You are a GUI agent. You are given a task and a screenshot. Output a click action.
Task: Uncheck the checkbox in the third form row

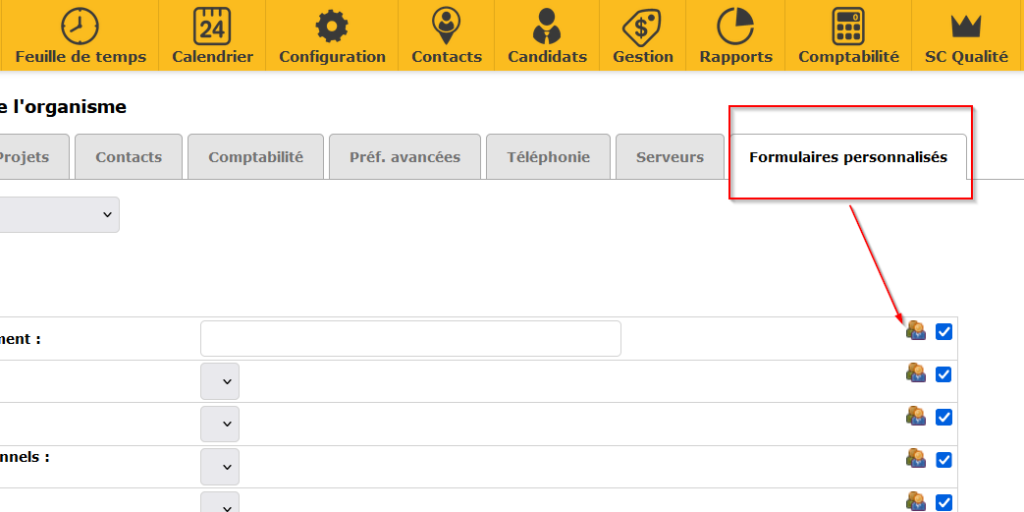[x=944, y=417]
